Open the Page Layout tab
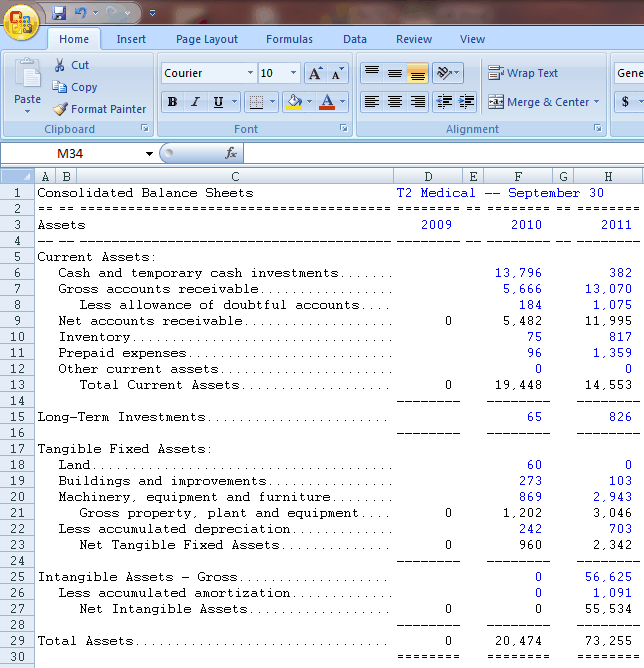The height and width of the screenshot is (668, 644). [x=207, y=39]
